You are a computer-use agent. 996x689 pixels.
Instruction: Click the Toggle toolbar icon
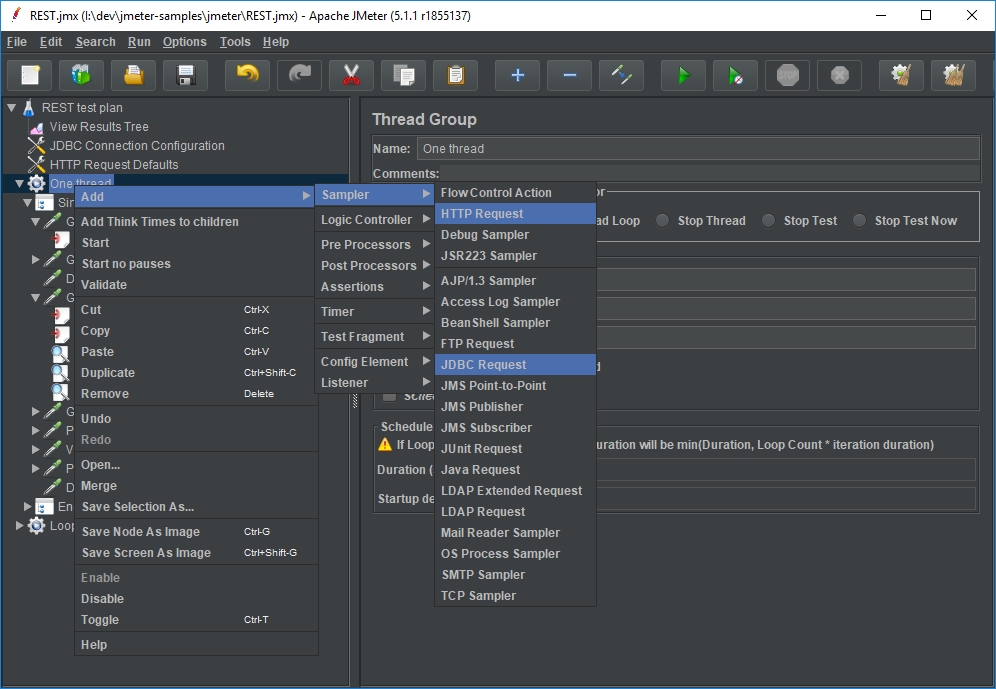click(x=621, y=75)
